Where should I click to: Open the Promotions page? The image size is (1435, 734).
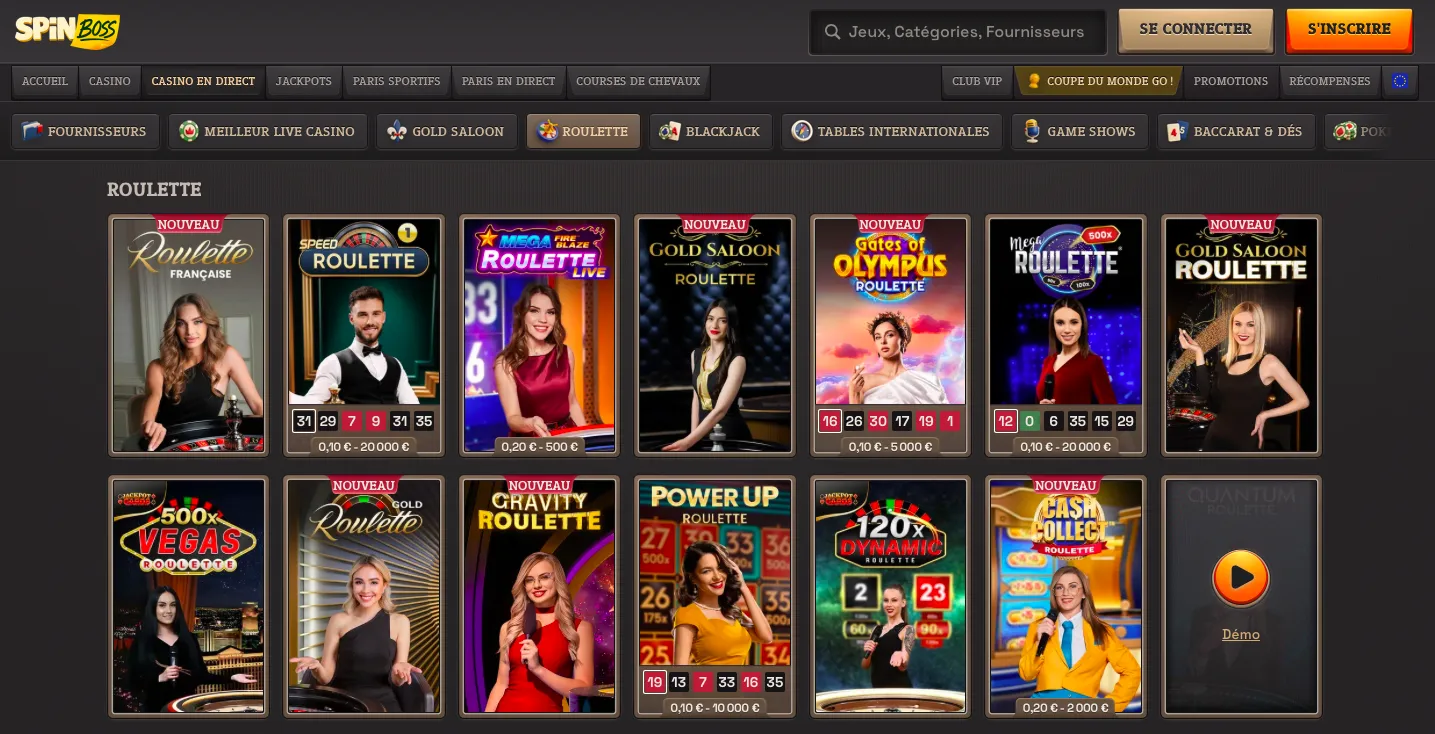[1231, 81]
